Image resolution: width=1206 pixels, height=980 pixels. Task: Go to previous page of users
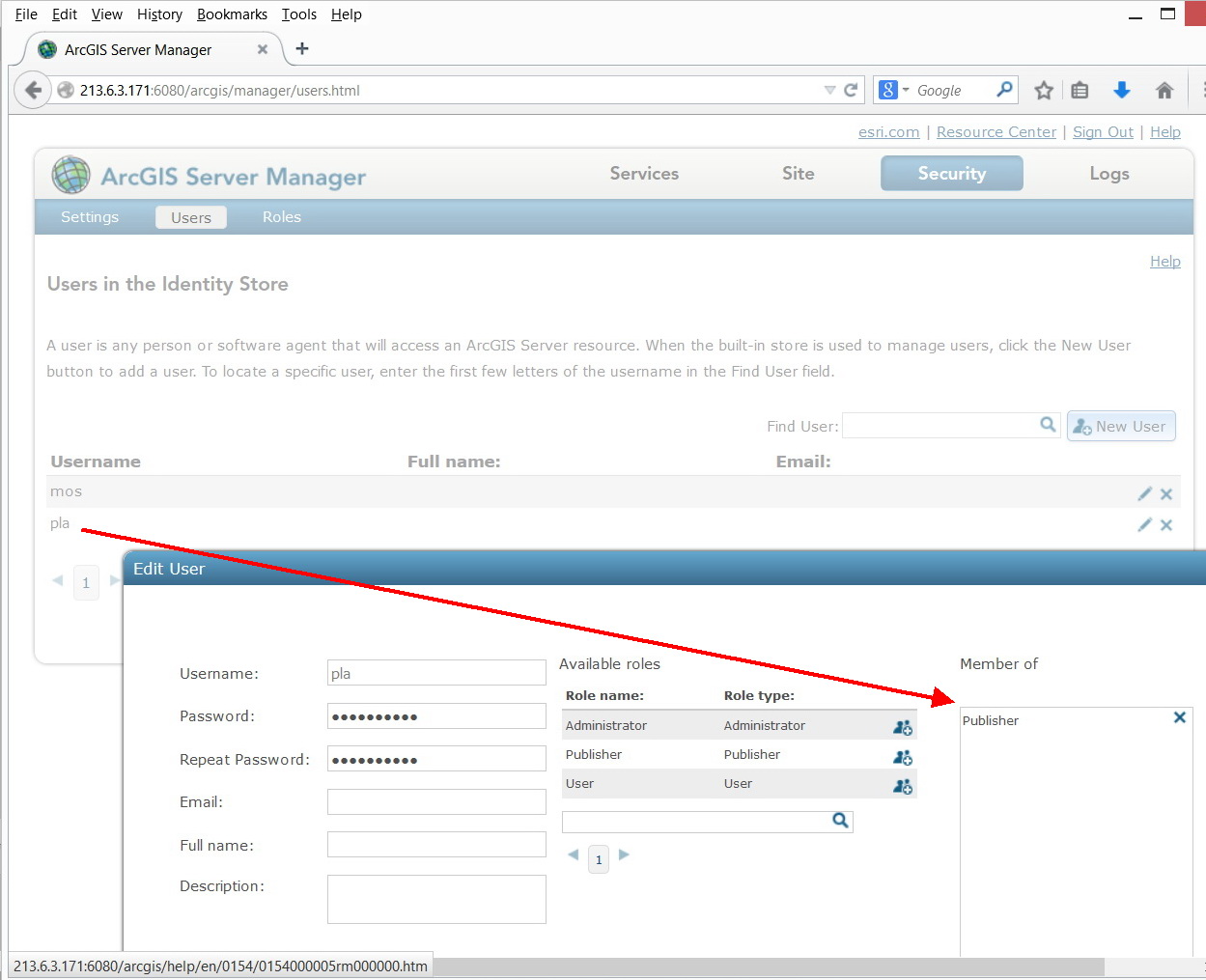[x=58, y=580]
